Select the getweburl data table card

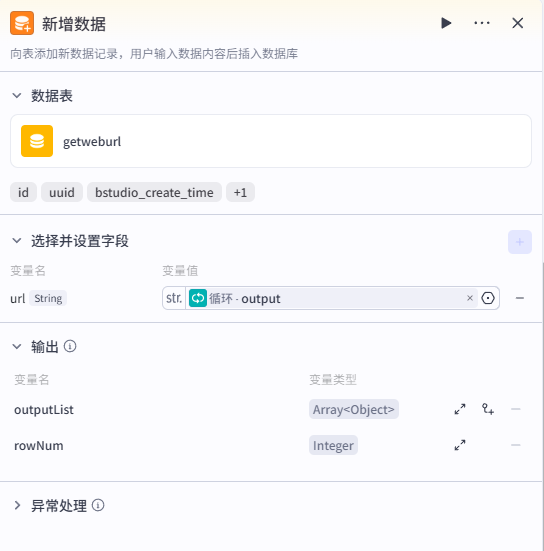tap(271, 141)
